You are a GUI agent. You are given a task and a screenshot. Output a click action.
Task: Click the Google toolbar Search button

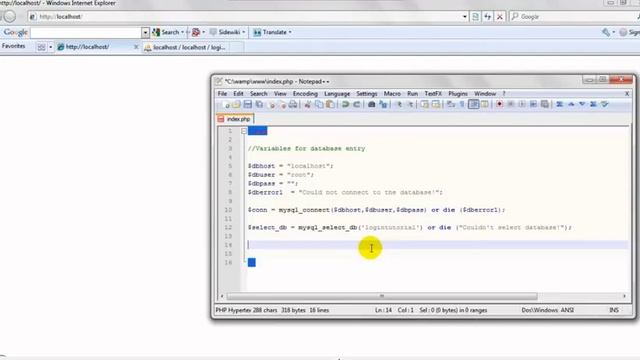166,32
